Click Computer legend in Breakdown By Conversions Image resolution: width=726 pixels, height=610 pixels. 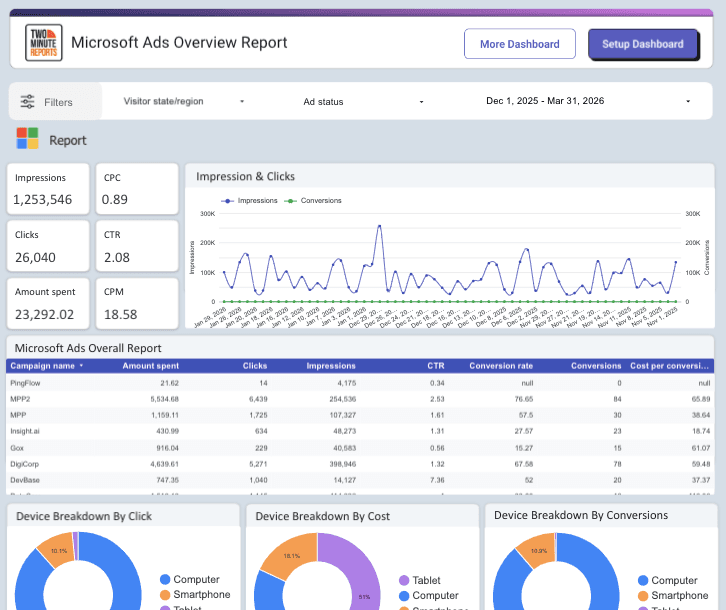tap(668, 580)
